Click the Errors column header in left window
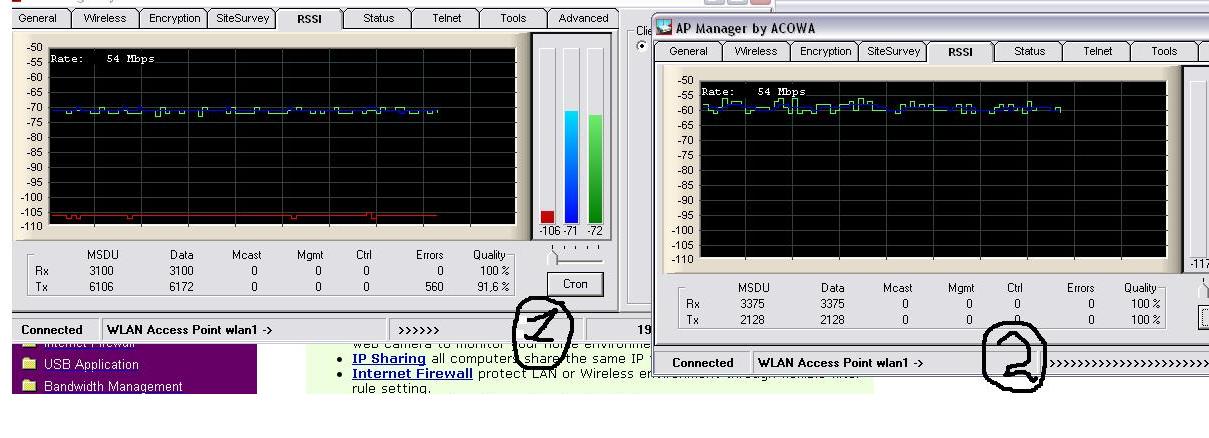The image size is (1209, 438). 429,255
